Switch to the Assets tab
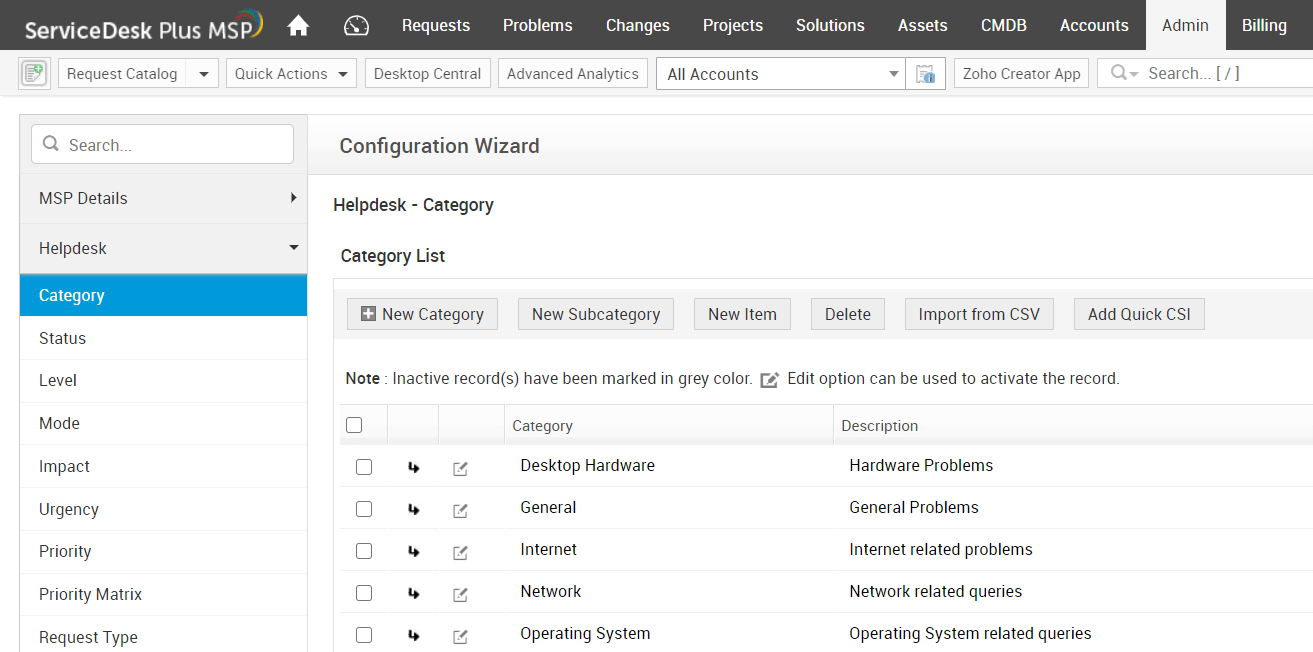 point(922,26)
